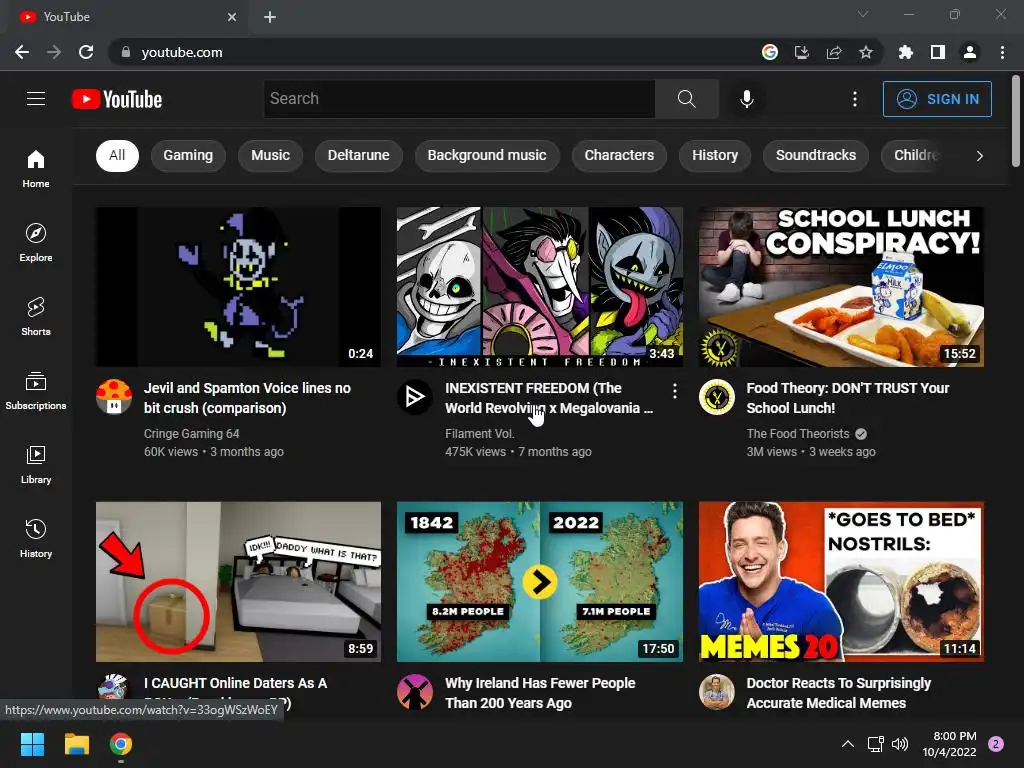The width and height of the screenshot is (1024, 768).
Task: Click install app icon in address bar
Action: point(801,52)
